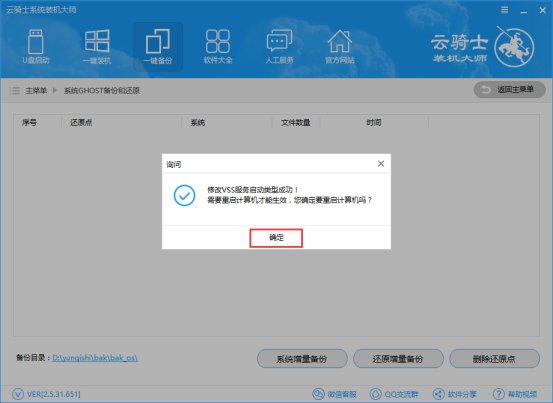Minimize the 云骑士系统装机大师 window
The image size is (553, 403).
click(x=524, y=11)
